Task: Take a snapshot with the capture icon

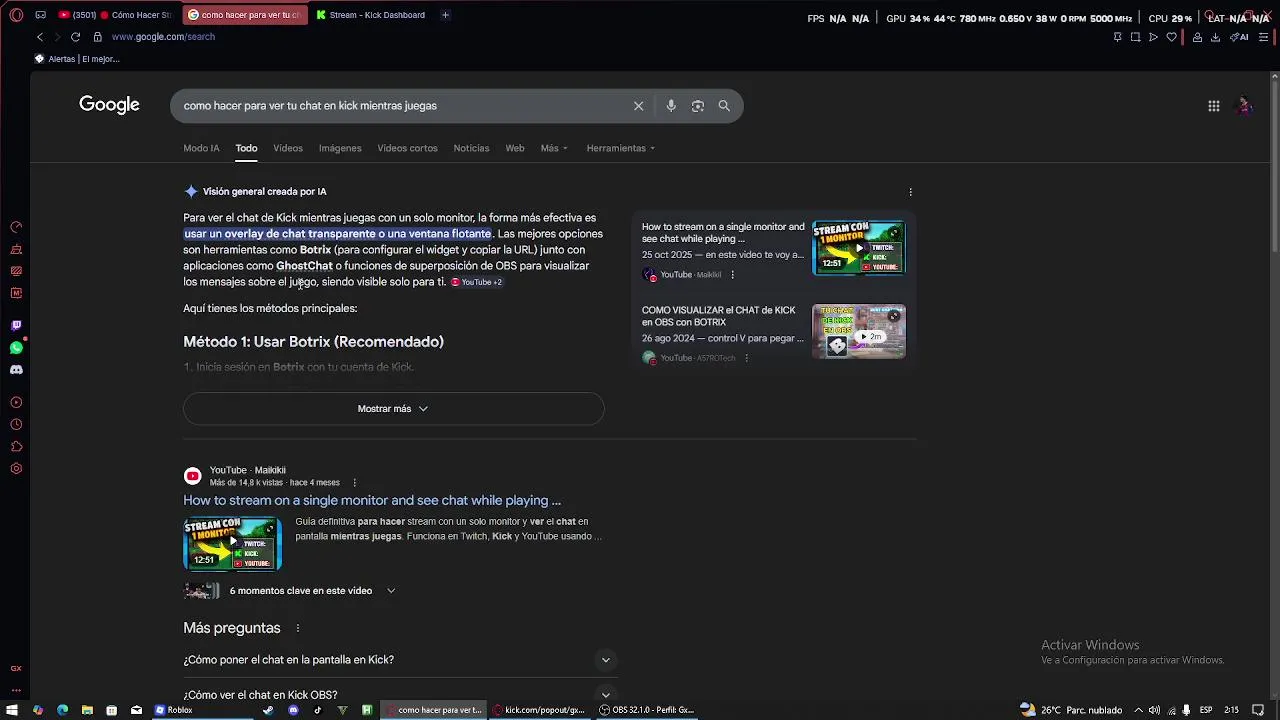Action: click(1135, 37)
